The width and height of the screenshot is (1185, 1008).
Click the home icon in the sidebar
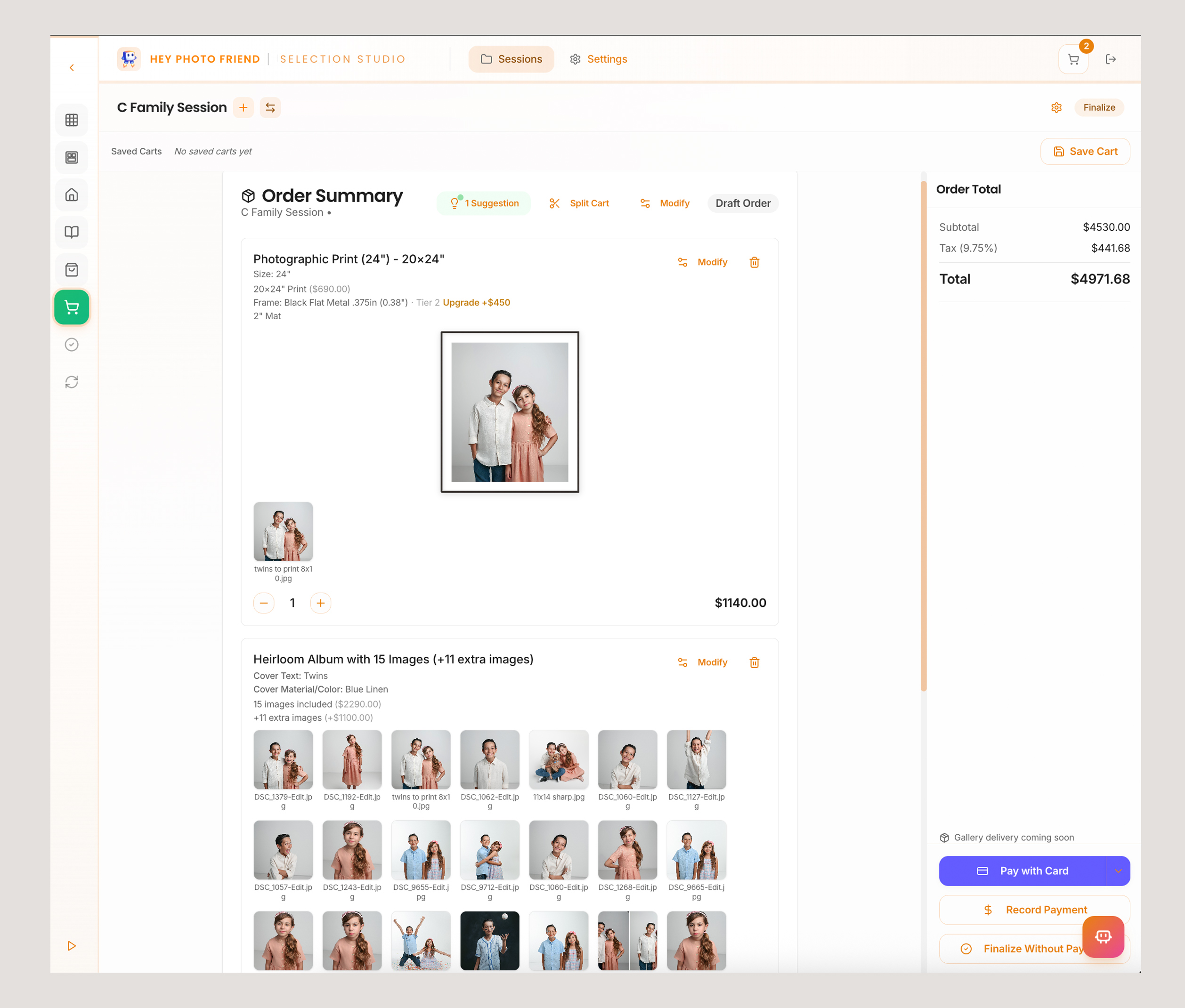coord(72,195)
